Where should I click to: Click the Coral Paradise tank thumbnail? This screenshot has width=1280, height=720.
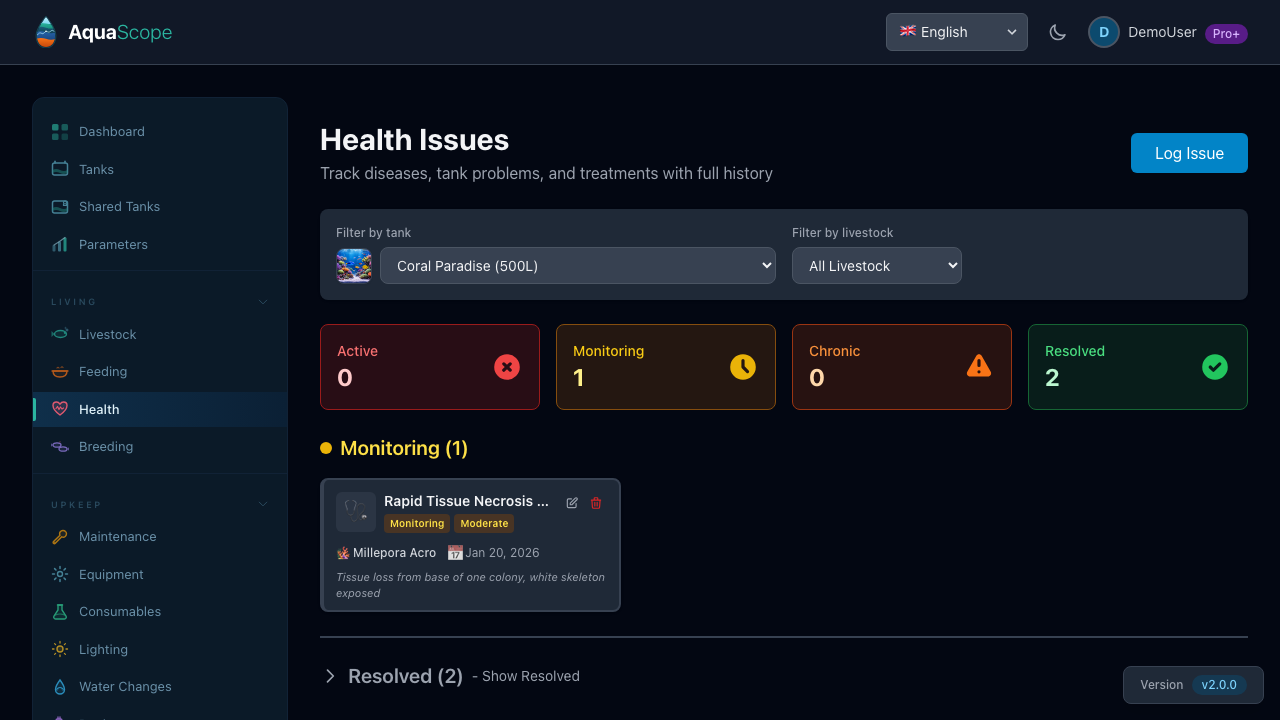(354, 266)
